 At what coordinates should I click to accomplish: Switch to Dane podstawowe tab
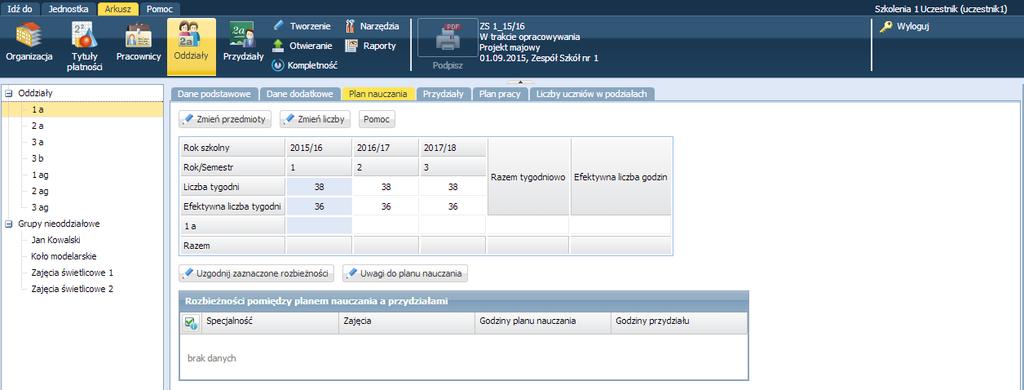(x=214, y=94)
